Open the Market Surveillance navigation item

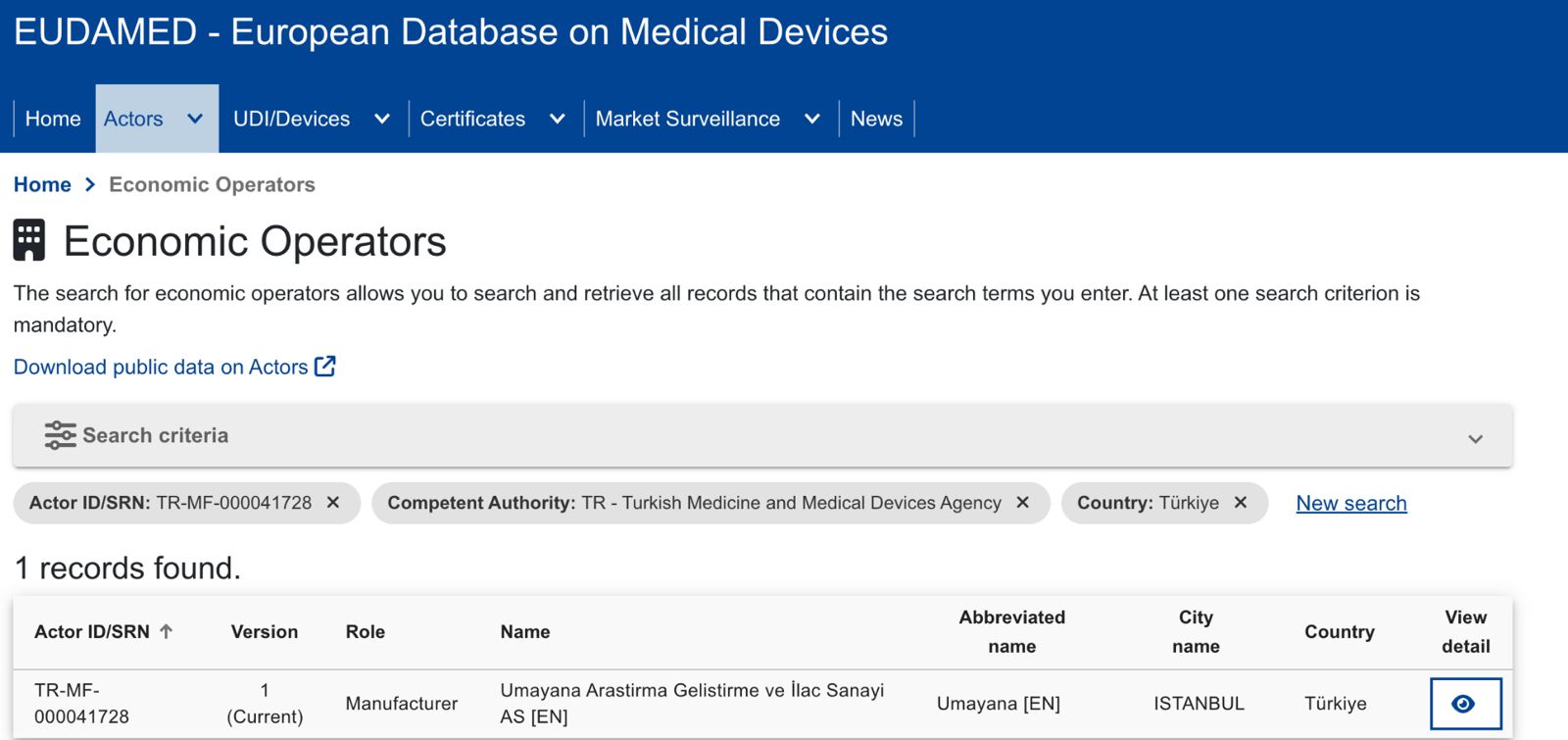click(688, 119)
